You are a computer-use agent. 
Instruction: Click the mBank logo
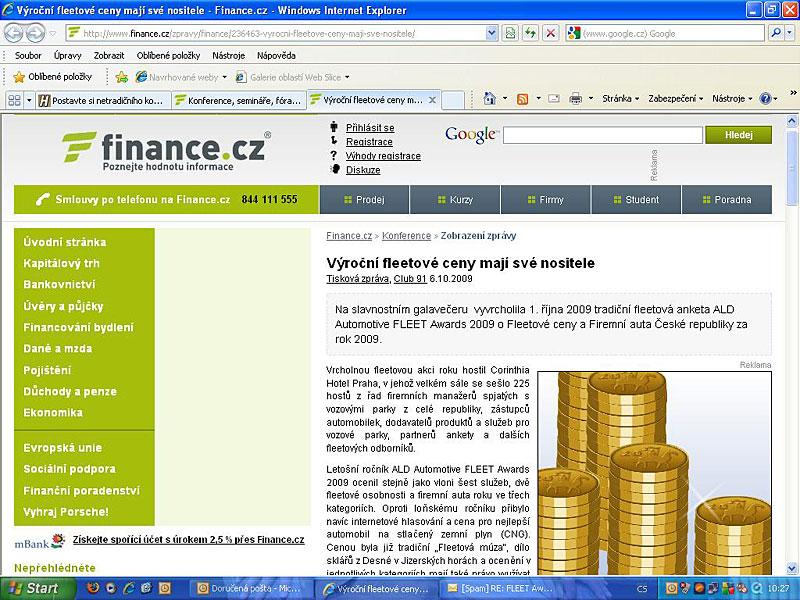(39, 542)
